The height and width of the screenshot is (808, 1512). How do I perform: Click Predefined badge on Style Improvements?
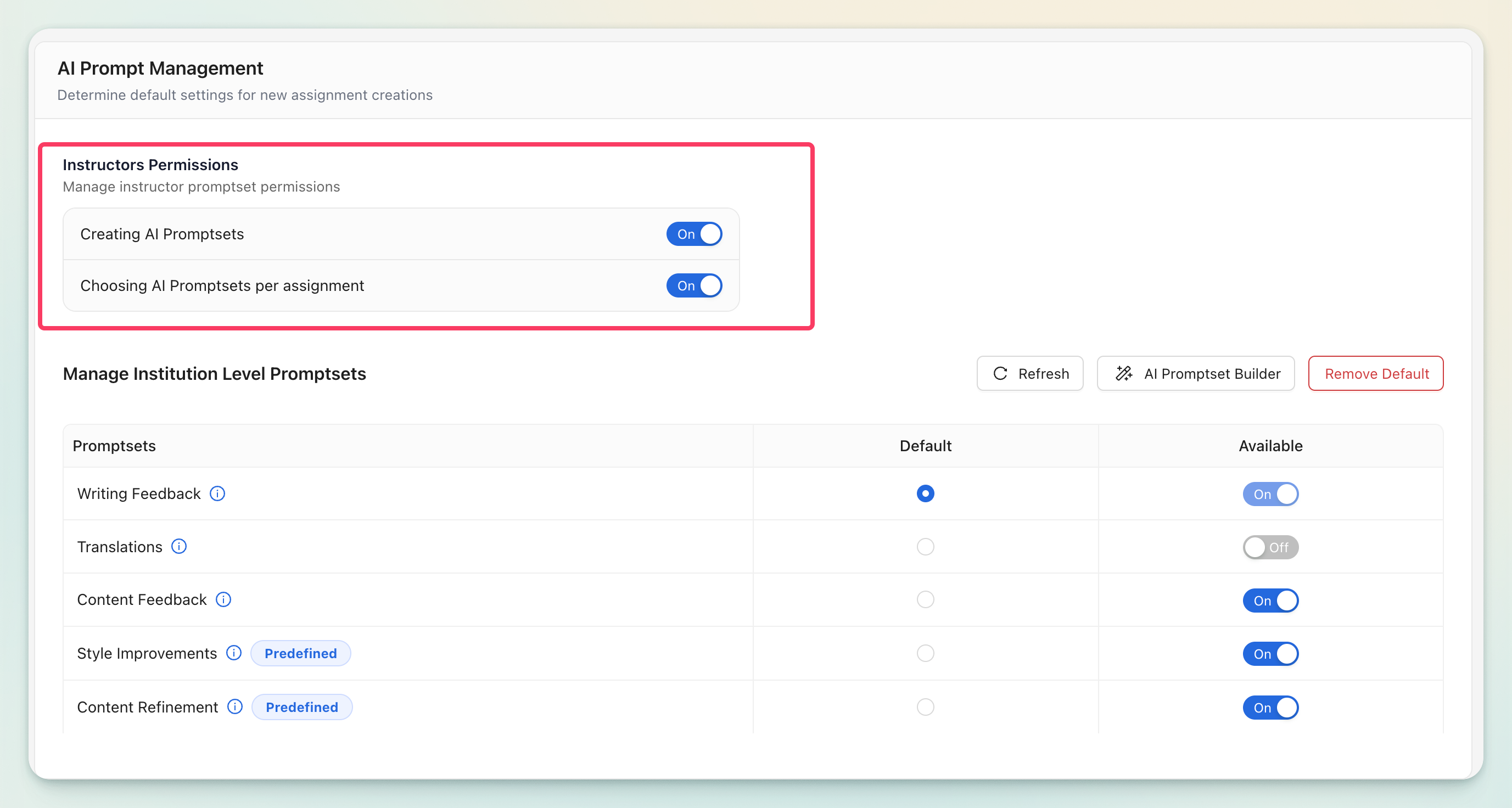[300, 653]
